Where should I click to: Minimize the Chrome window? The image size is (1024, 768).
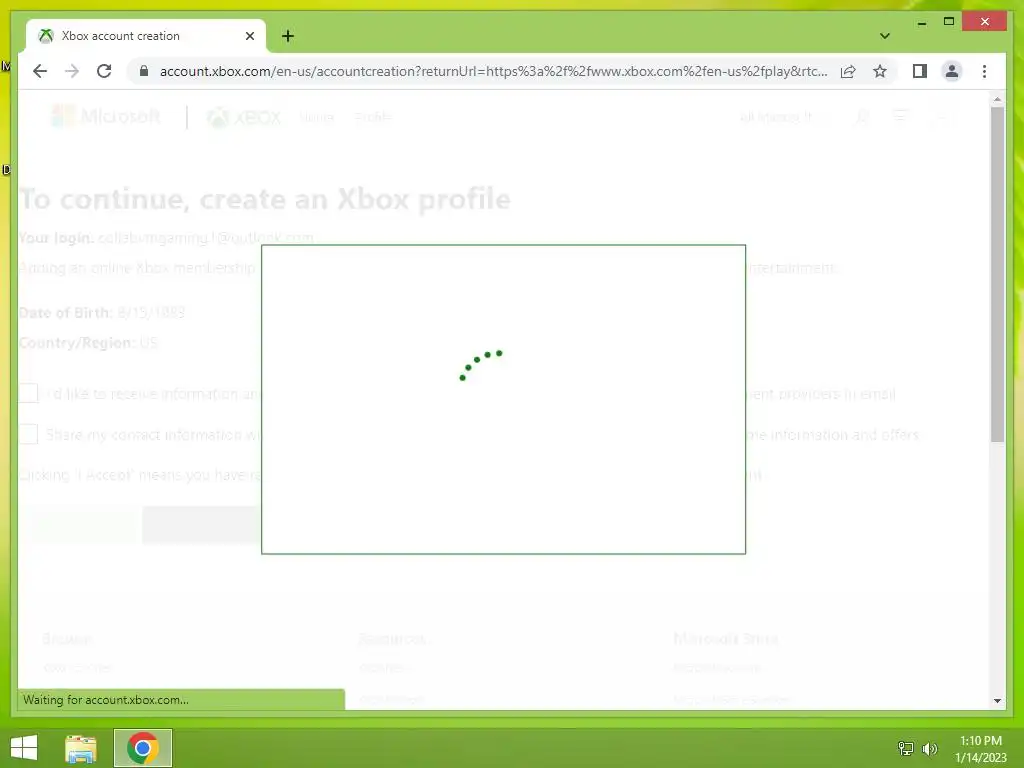[x=921, y=22]
